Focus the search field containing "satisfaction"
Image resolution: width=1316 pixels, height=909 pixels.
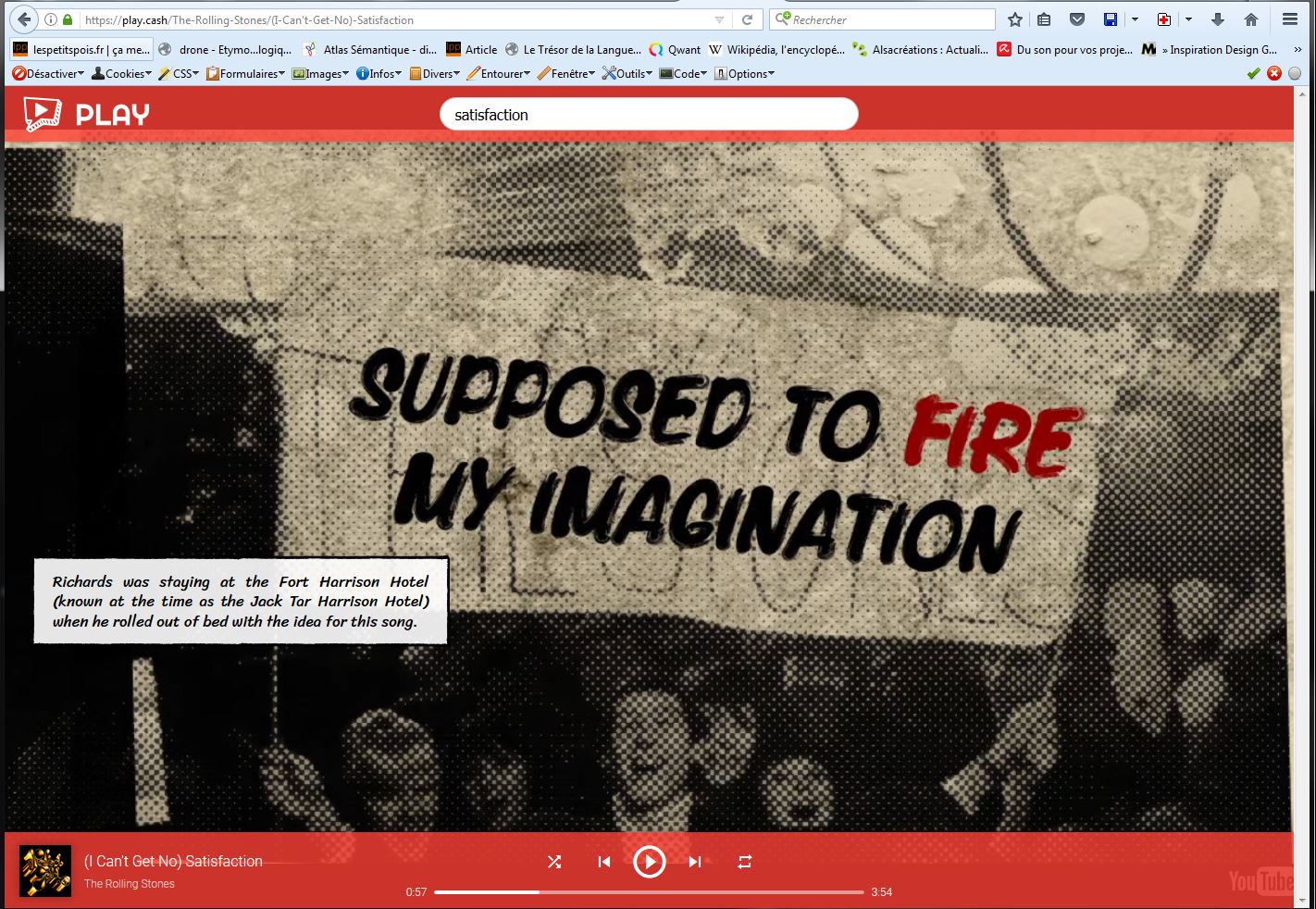coord(648,115)
